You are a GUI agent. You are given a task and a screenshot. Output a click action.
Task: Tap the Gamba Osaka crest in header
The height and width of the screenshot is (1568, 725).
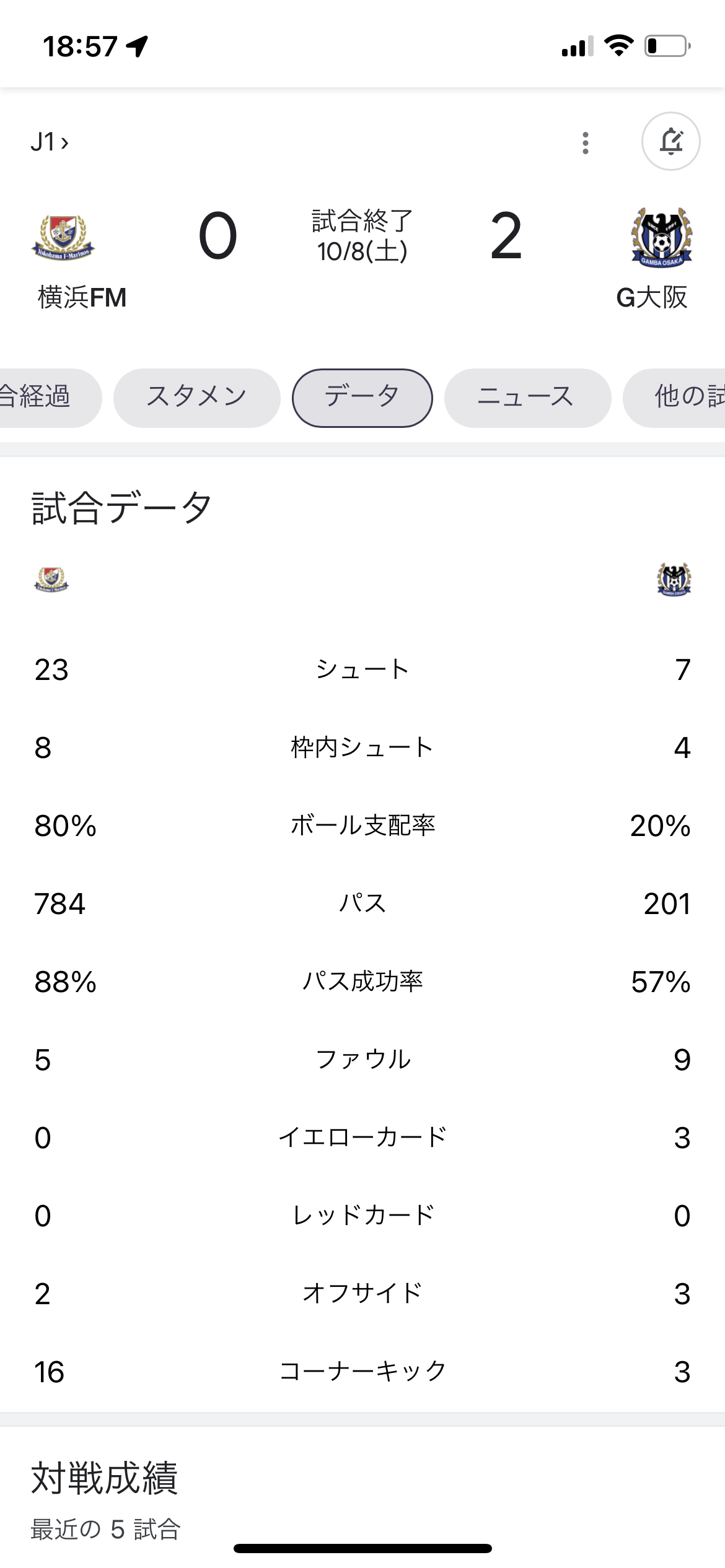click(x=661, y=237)
